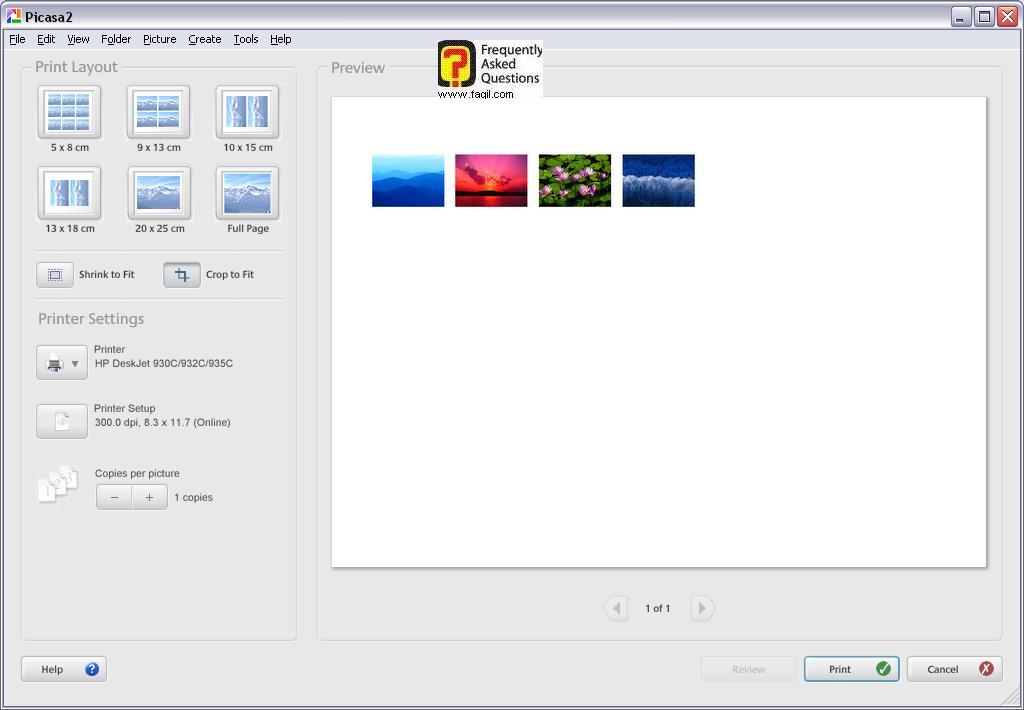Go to next preview page arrow
Image resolution: width=1024 pixels, height=710 pixels.
[702, 608]
